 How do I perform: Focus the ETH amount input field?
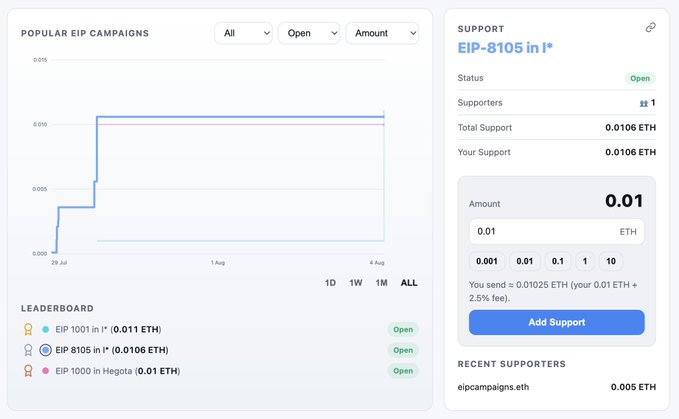(x=557, y=232)
